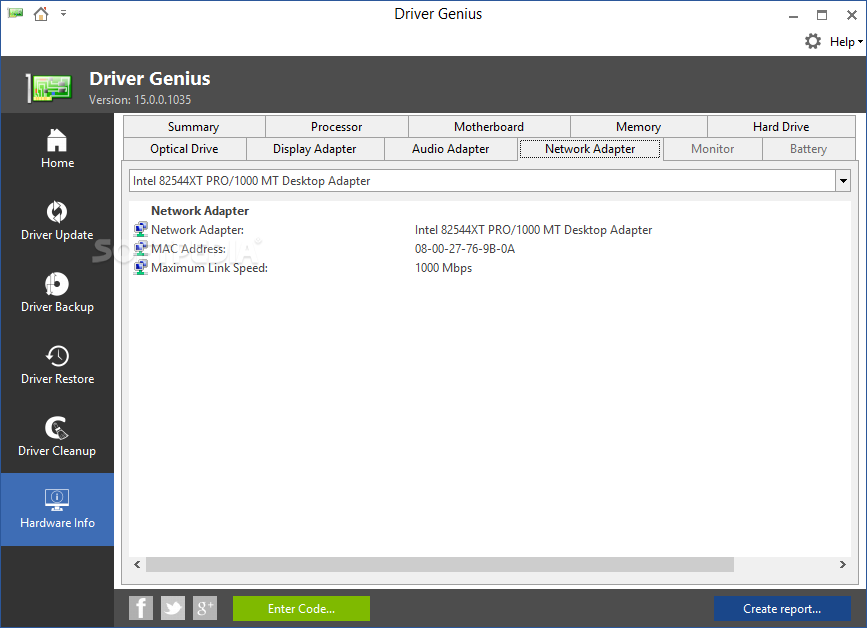This screenshot has height=628, width=867.
Task: Click the Home house icon in sidebar
Action: click(x=57, y=140)
